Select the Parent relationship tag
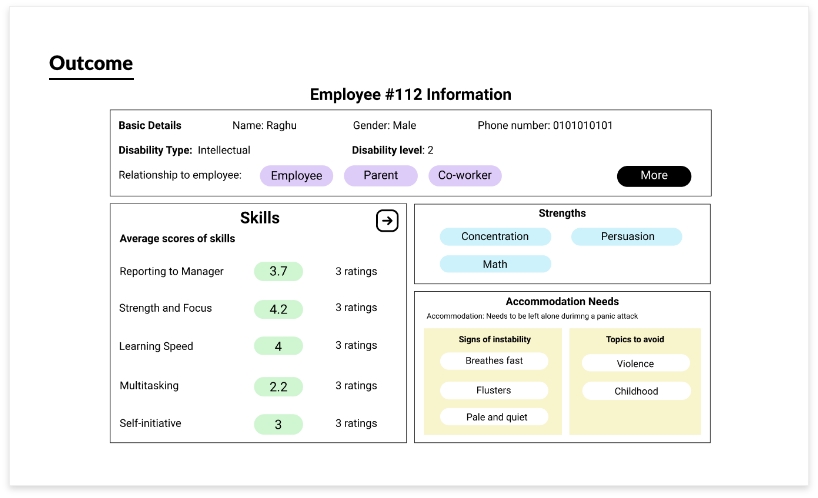The image size is (818, 498). pyautogui.click(x=380, y=176)
